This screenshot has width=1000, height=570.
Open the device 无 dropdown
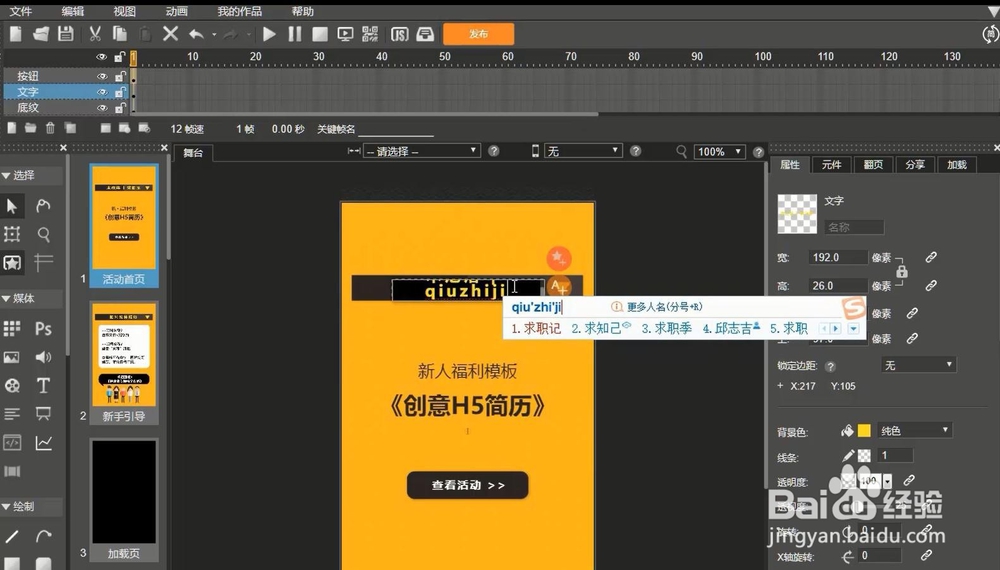582,151
